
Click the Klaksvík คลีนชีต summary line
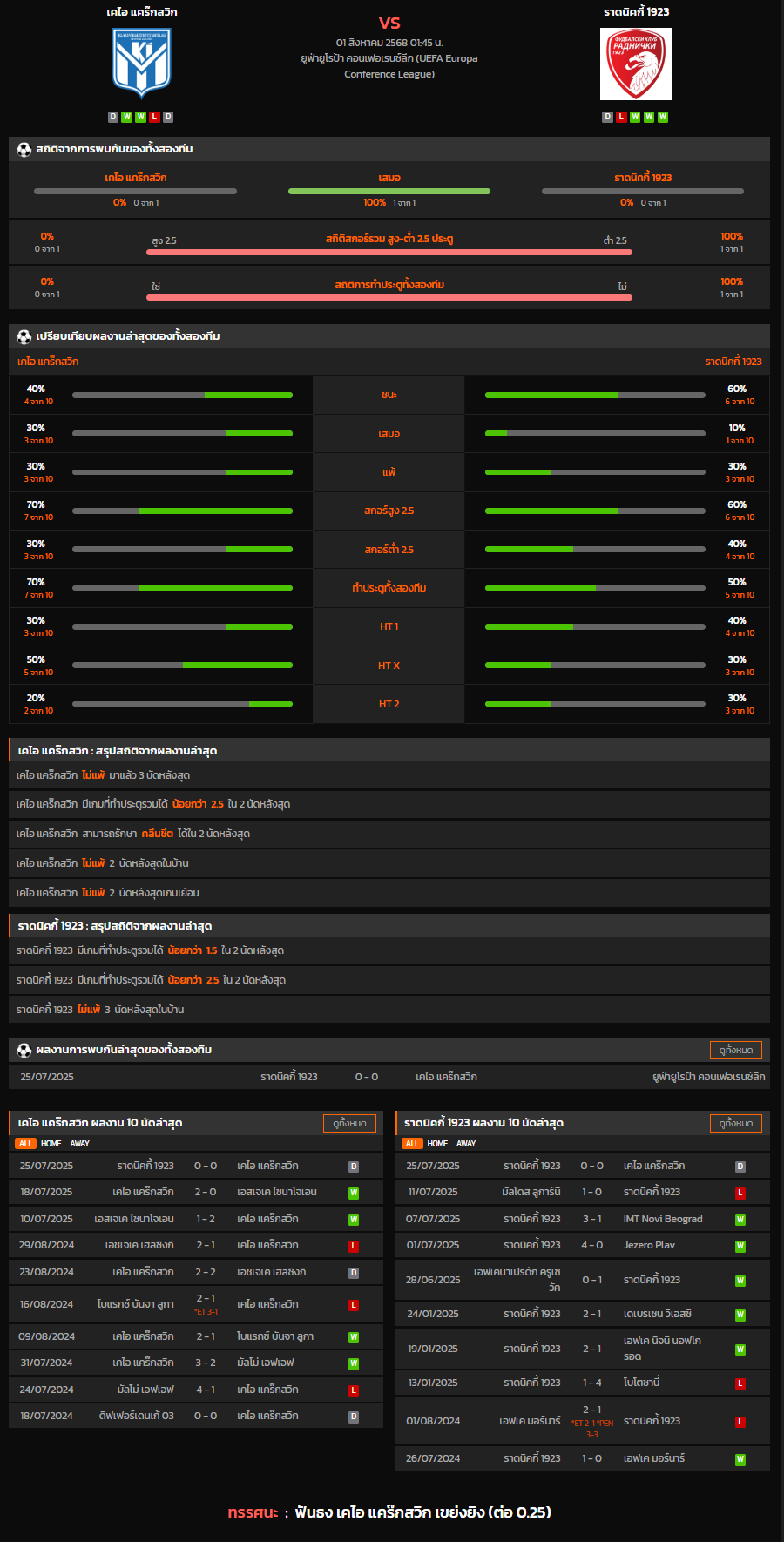(x=389, y=834)
